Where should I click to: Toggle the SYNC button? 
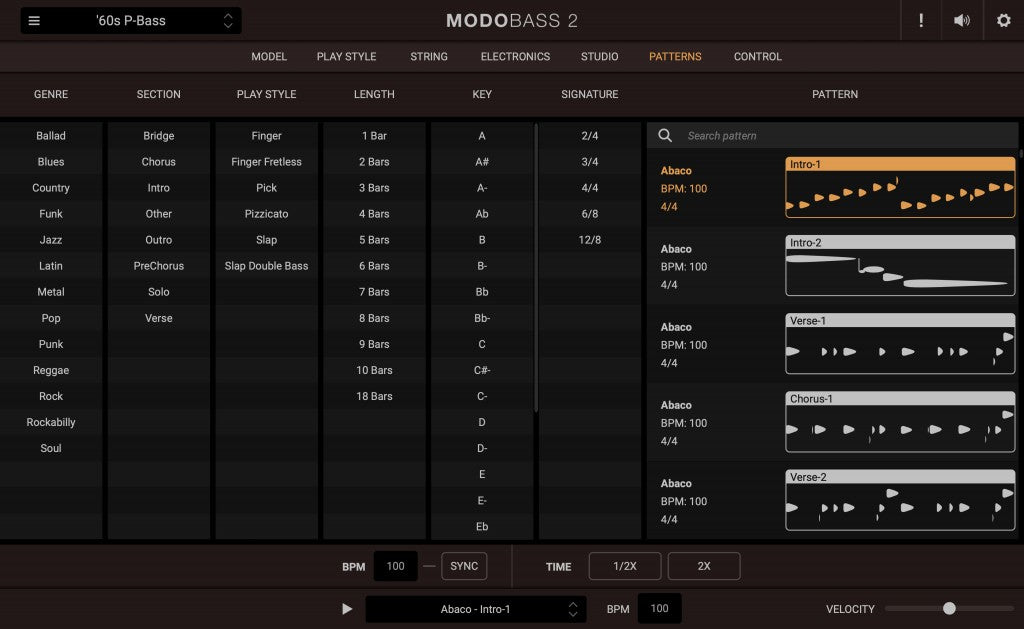pyautogui.click(x=464, y=565)
